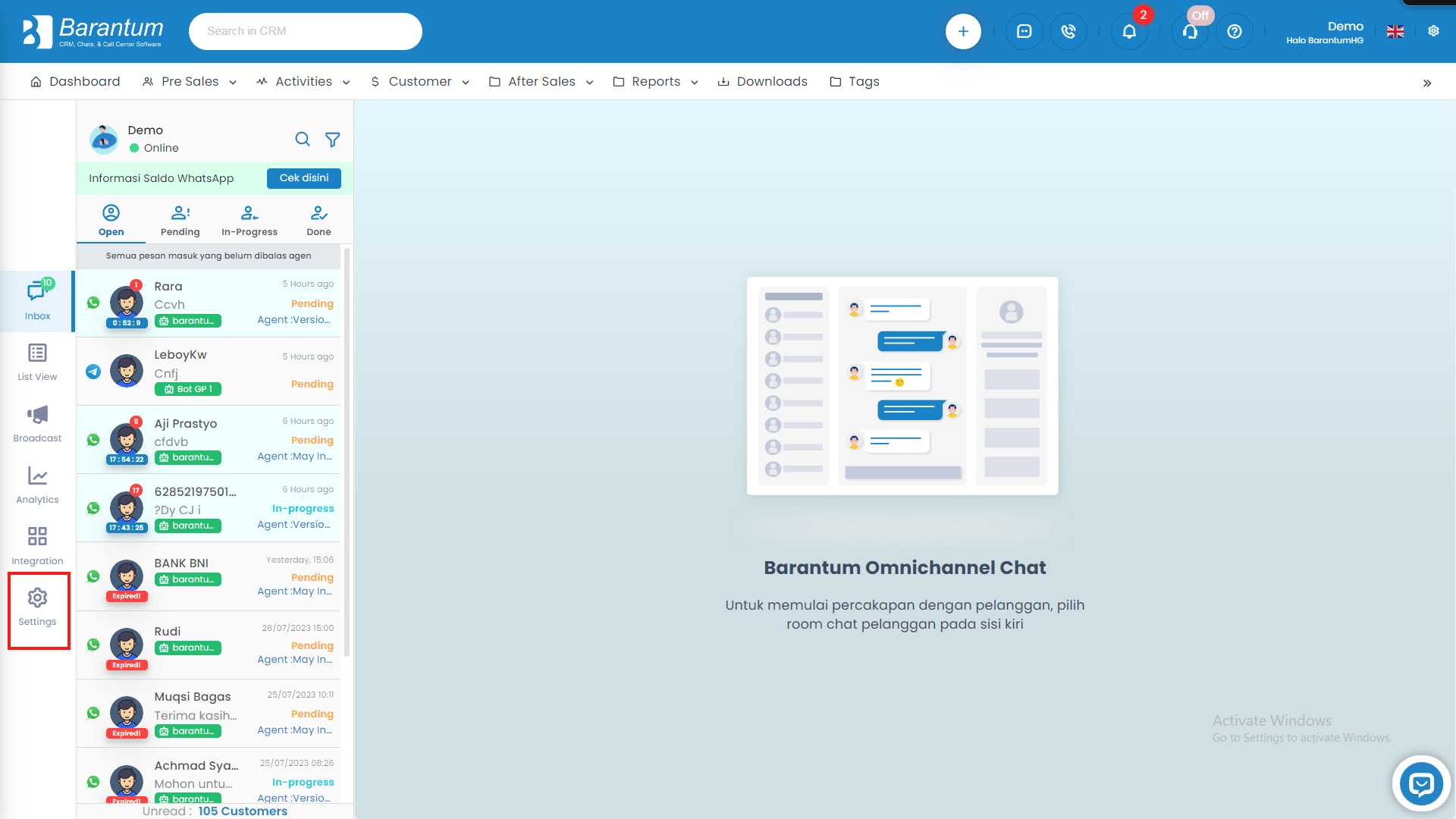Switch to the Pending chats tab
The image size is (1456, 819).
[180, 221]
